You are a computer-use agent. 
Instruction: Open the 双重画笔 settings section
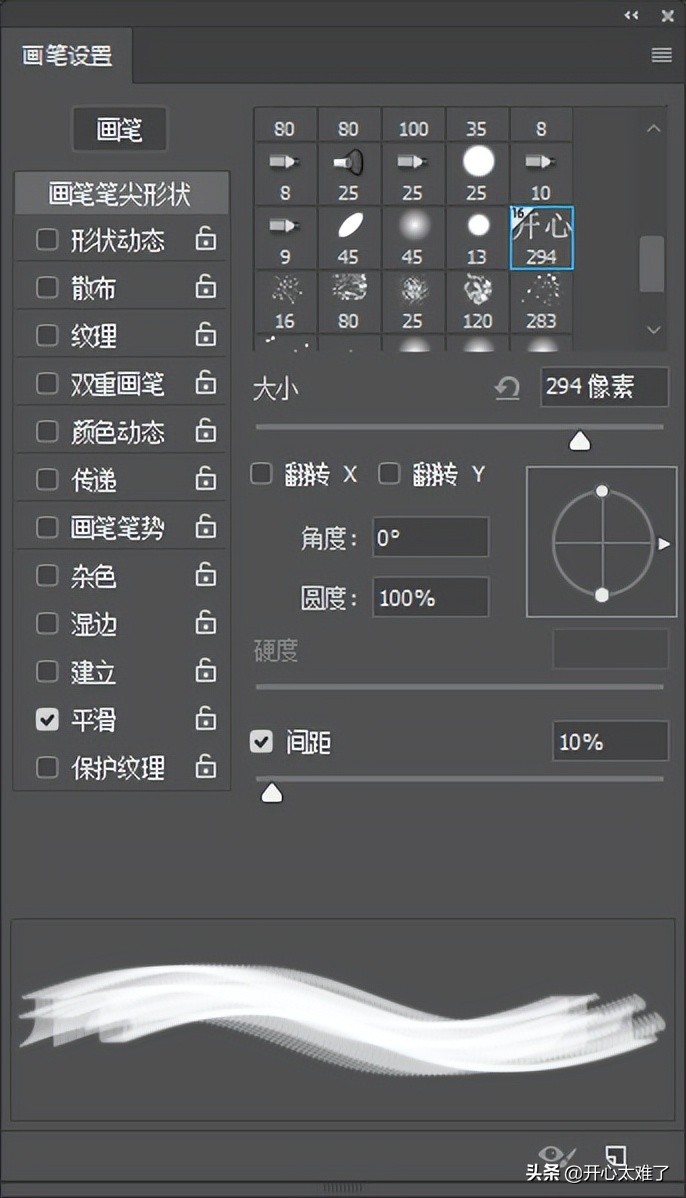[x=118, y=384]
